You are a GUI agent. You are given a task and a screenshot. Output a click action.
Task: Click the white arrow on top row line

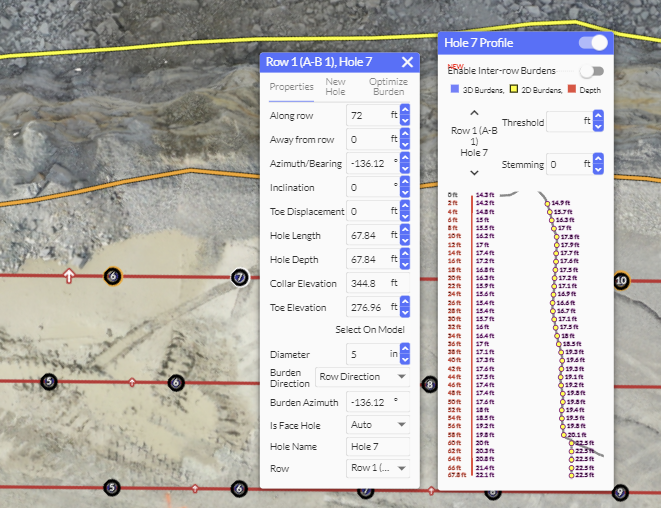pyautogui.click(x=68, y=275)
